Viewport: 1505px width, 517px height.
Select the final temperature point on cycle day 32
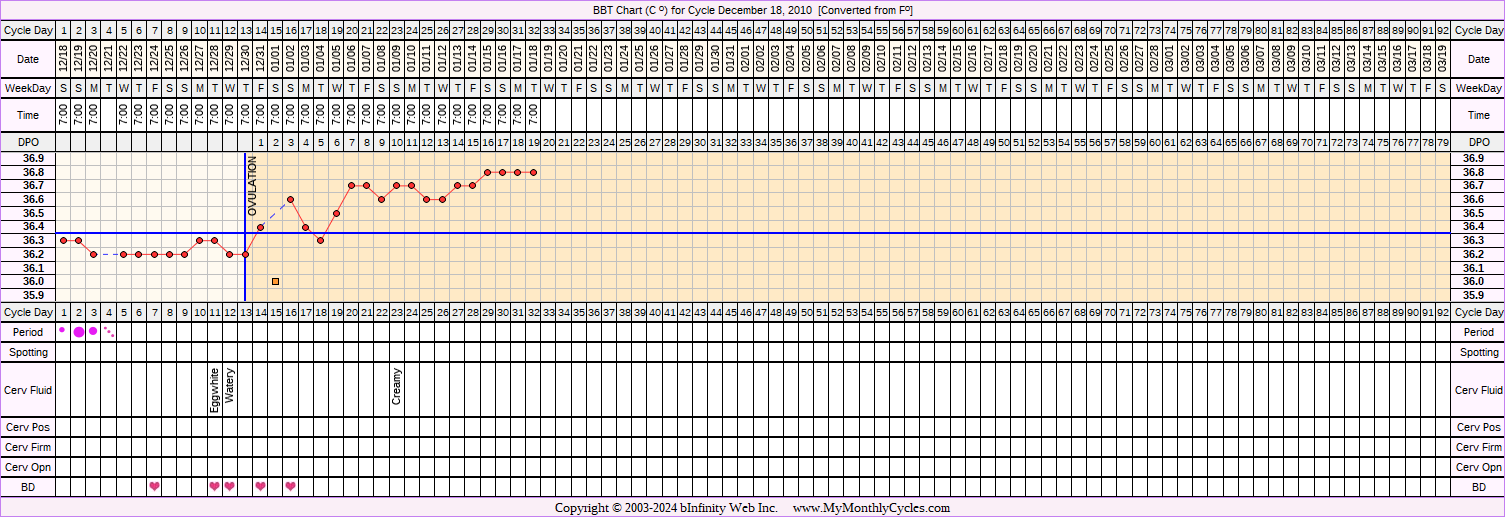tap(533, 172)
